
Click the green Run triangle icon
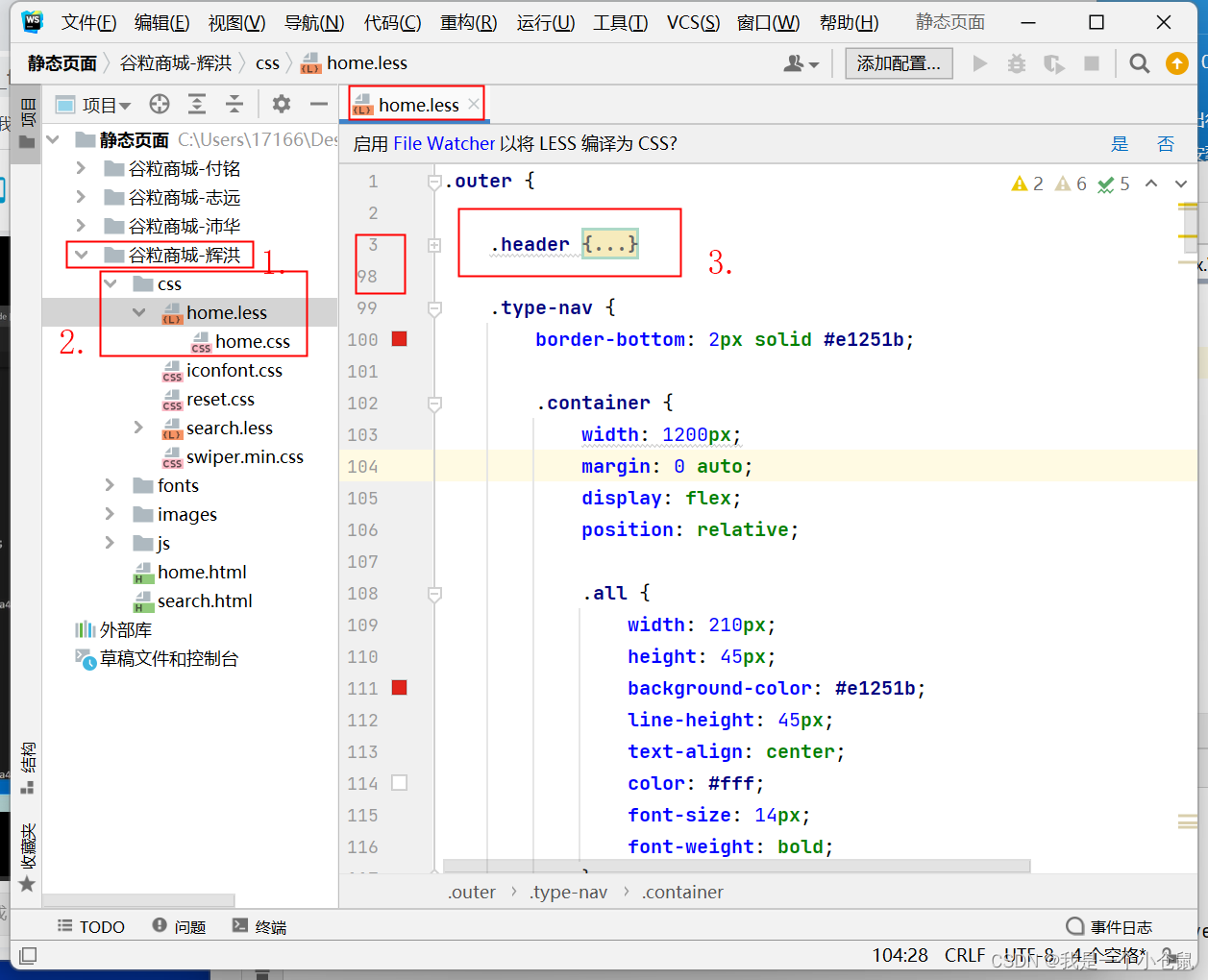tap(980, 63)
